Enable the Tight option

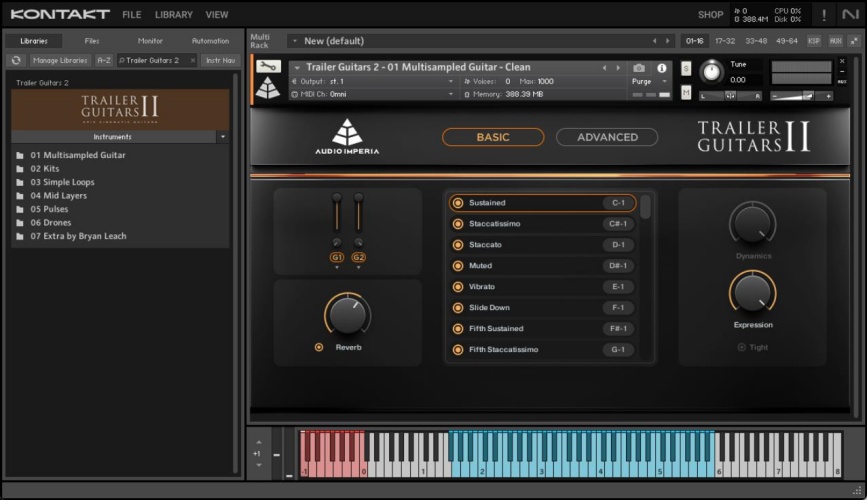coord(741,347)
